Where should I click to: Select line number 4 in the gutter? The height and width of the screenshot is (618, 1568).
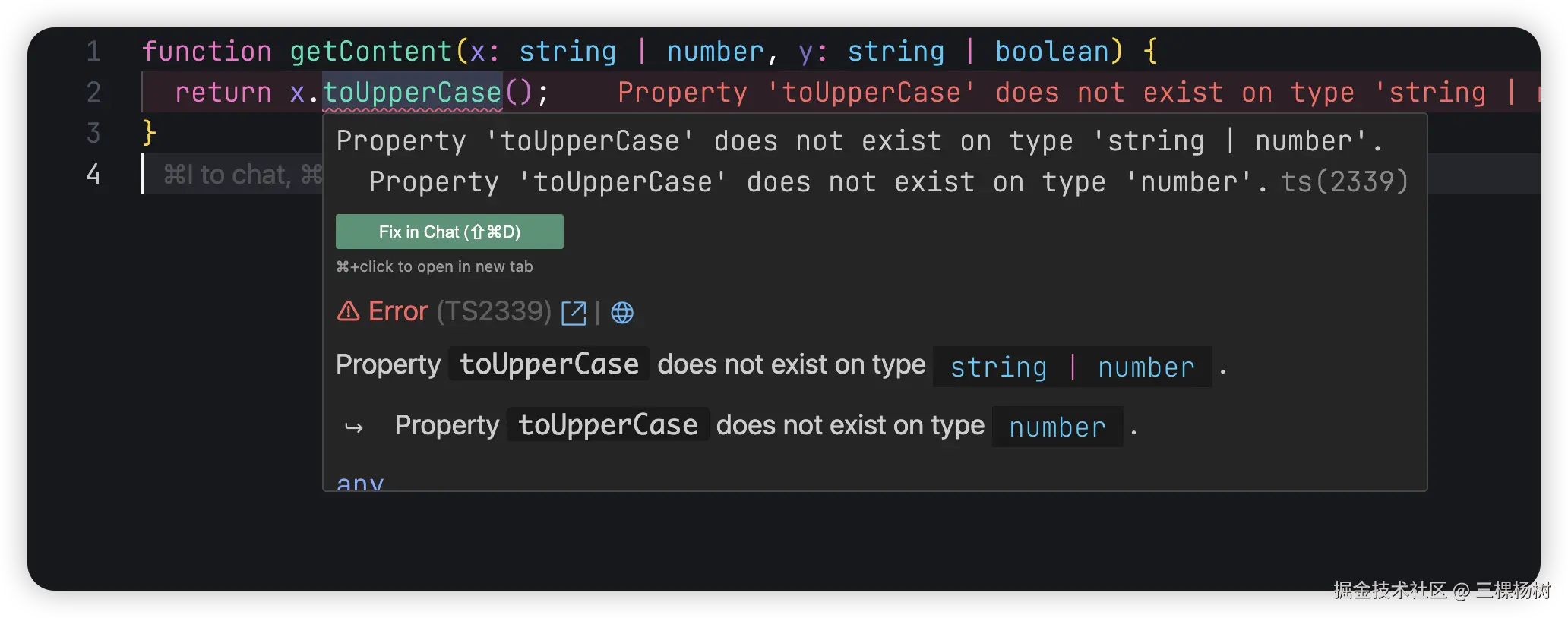(x=93, y=175)
